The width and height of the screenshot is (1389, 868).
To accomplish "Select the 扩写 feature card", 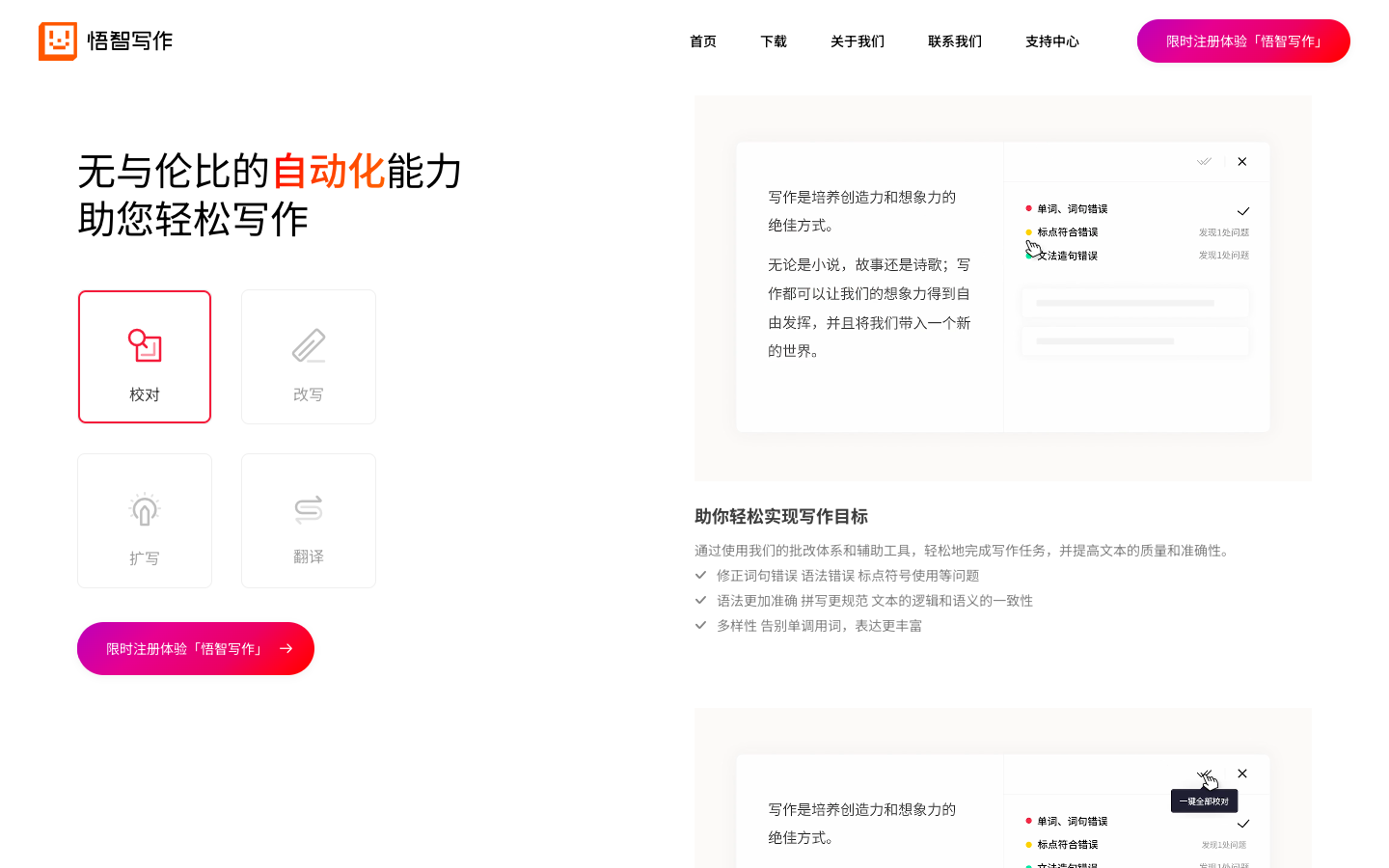I will (x=145, y=521).
